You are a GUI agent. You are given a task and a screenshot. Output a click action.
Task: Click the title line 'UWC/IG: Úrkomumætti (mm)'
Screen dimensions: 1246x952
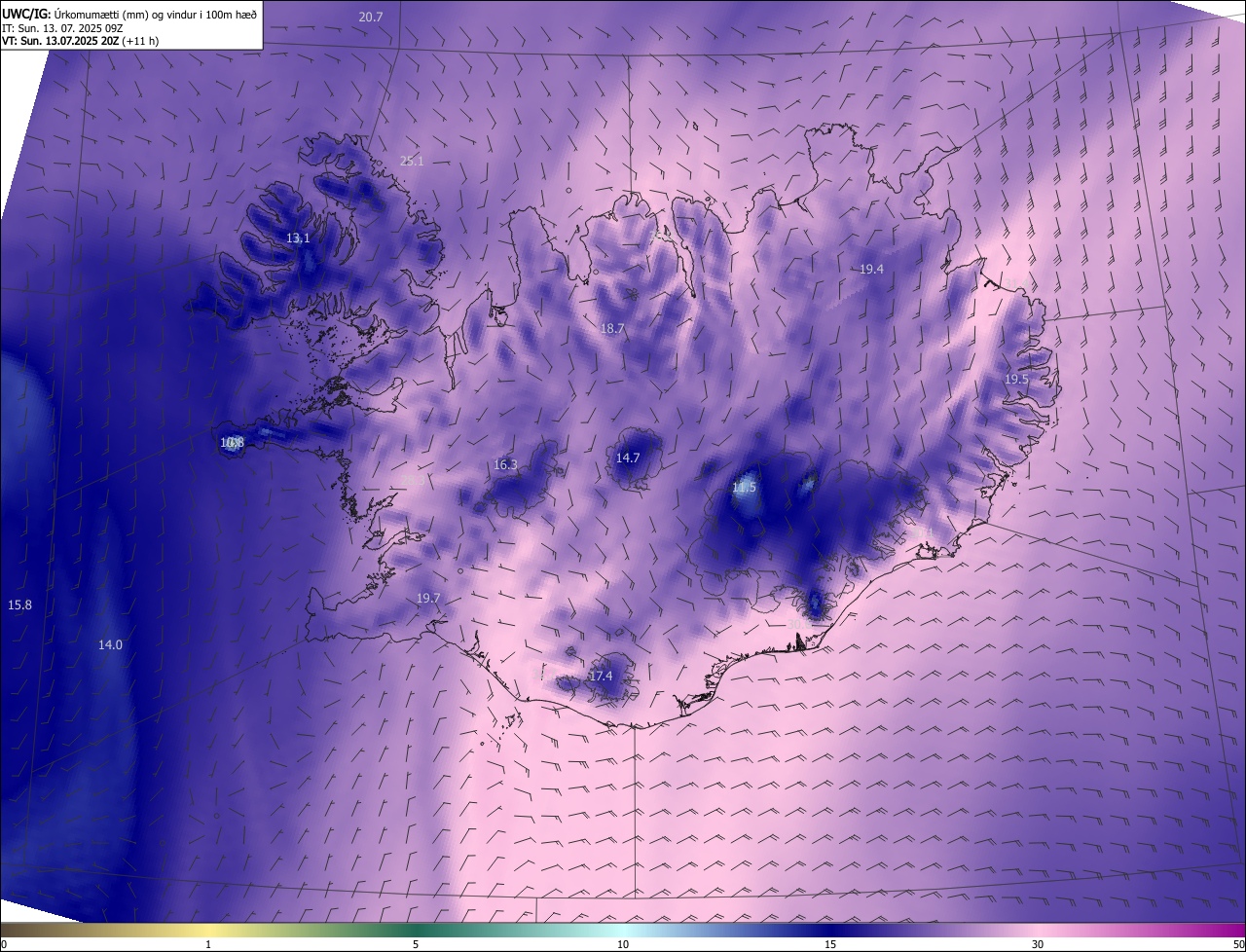point(129,14)
